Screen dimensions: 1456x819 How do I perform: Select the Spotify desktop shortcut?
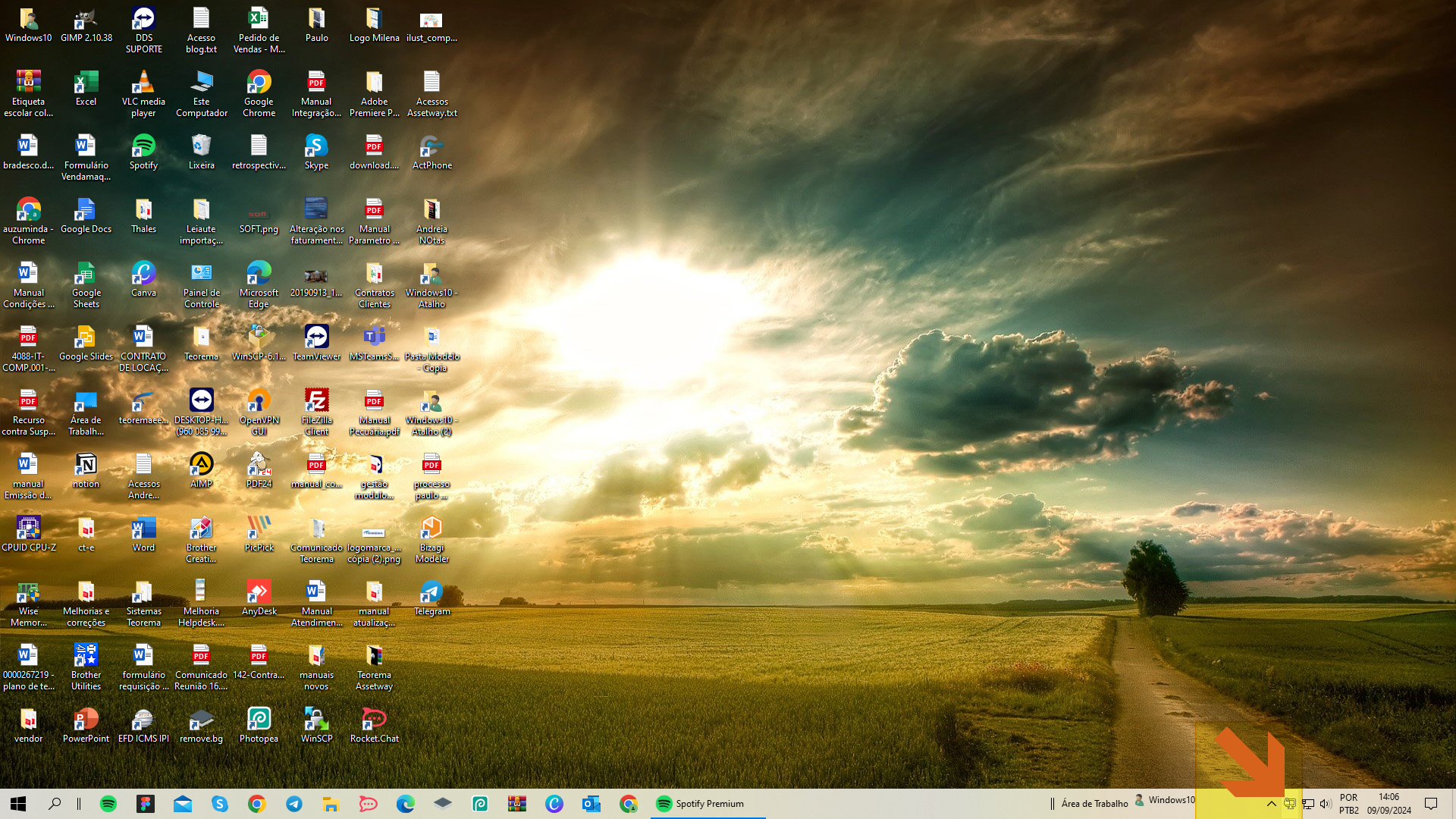click(143, 152)
